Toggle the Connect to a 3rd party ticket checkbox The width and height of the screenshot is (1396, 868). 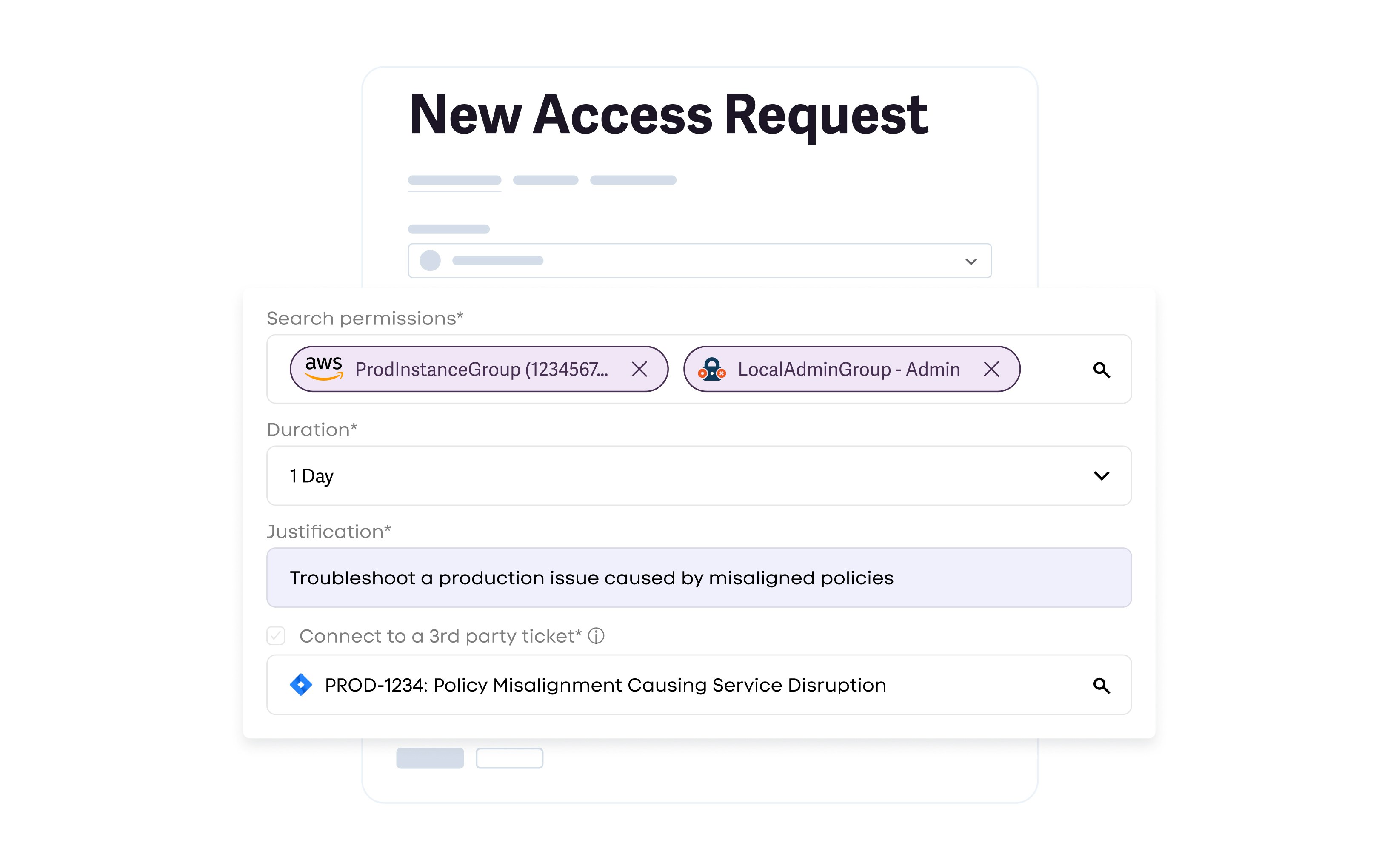click(x=276, y=636)
